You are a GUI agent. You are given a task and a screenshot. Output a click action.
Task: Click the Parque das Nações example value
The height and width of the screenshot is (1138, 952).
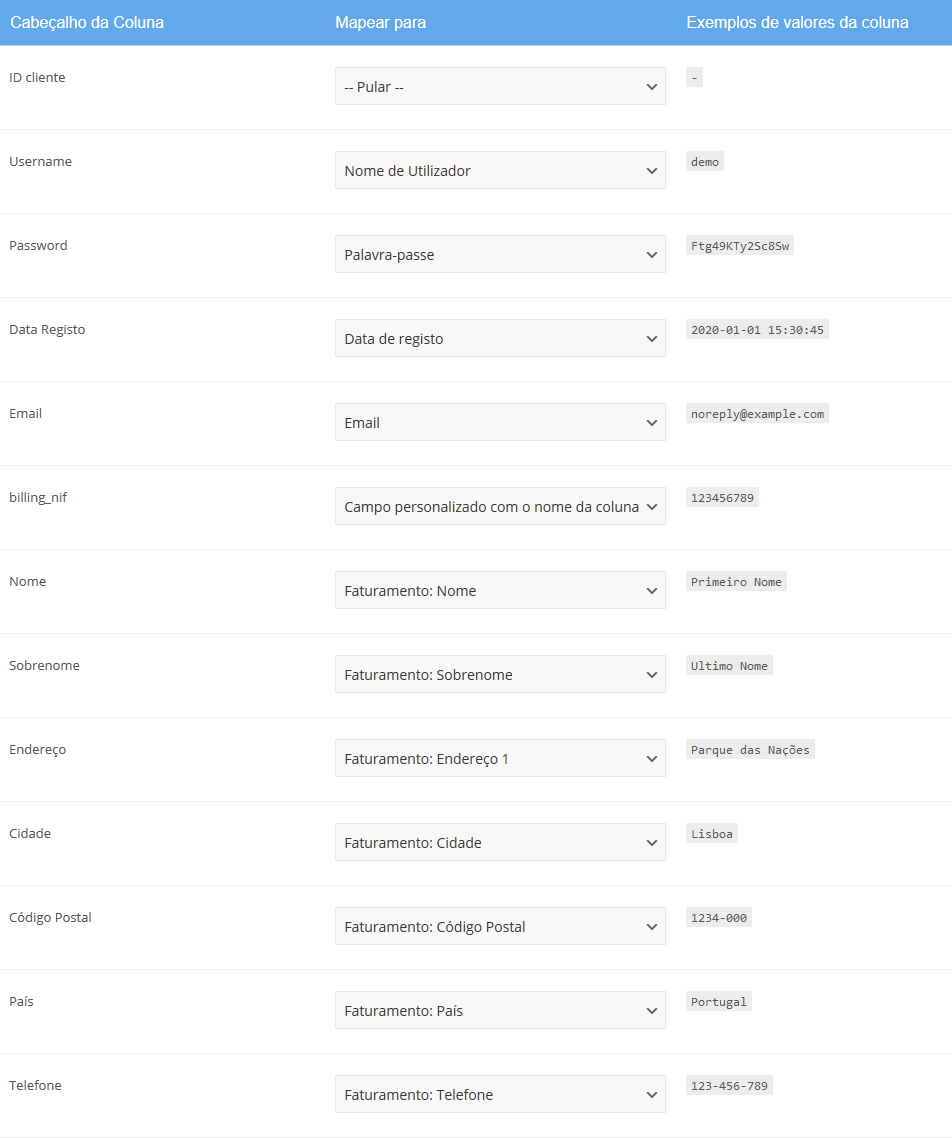coord(750,750)
